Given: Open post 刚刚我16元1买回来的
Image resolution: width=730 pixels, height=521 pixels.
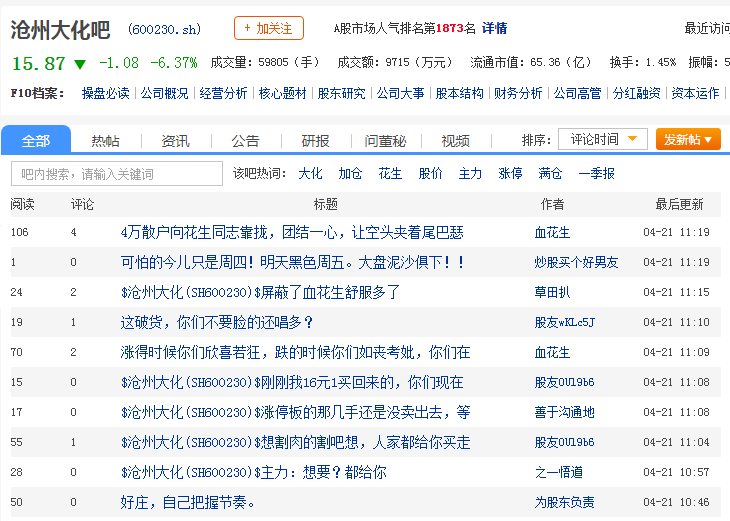Looking at the screenshot, I should pyautogui.click(x=292, y=382).
